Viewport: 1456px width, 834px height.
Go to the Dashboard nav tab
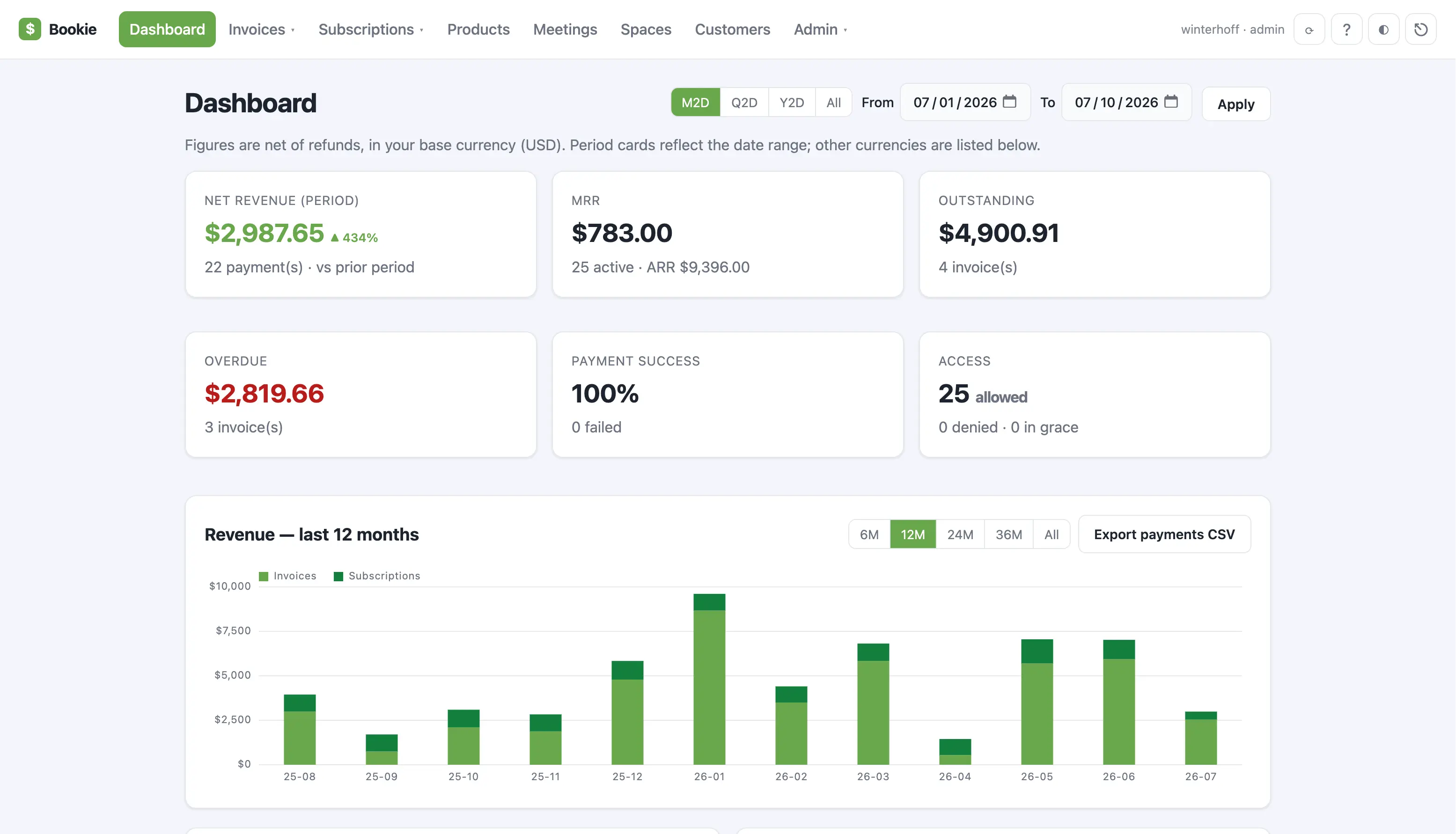tap(167, 29)
